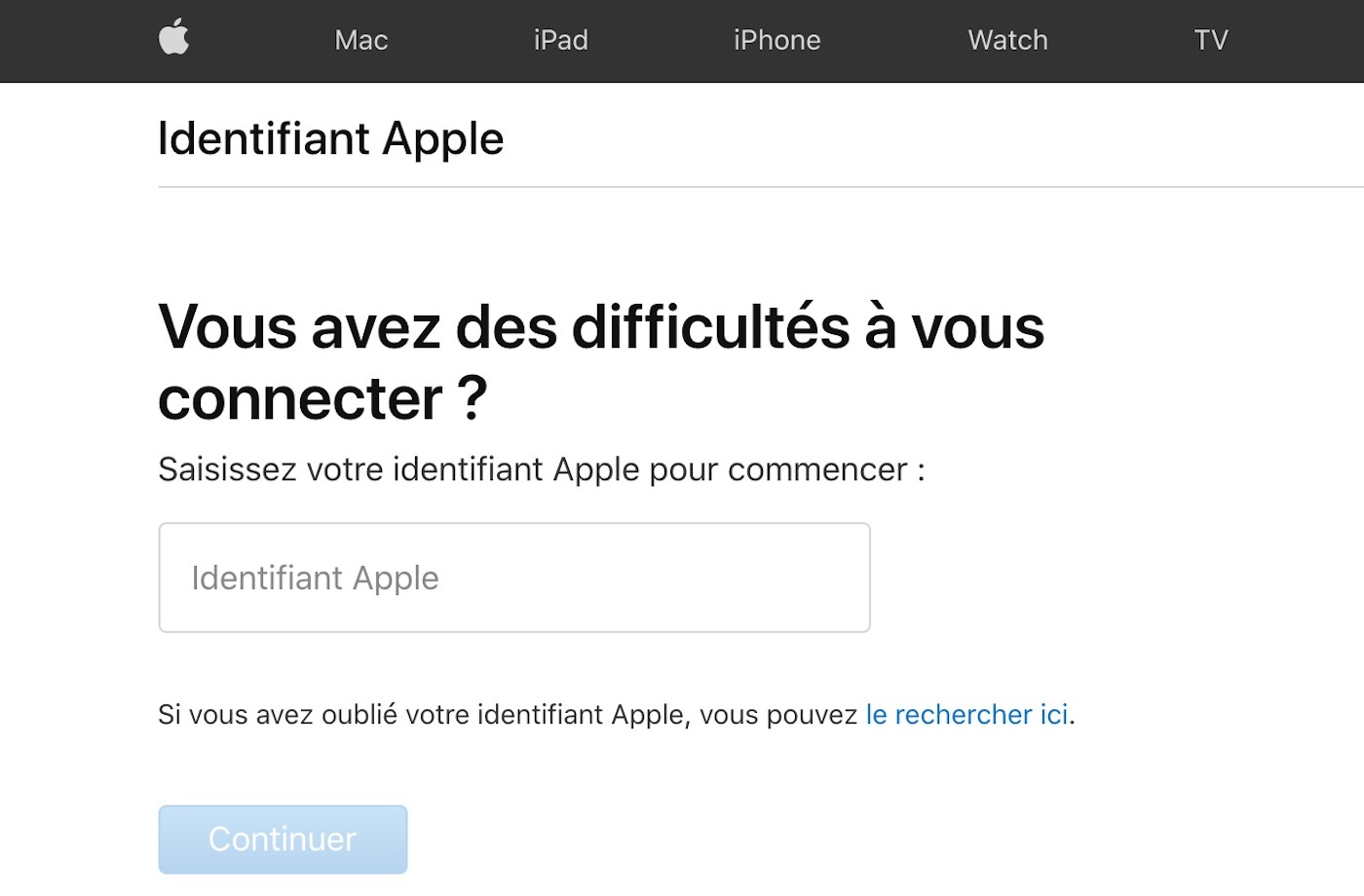The image size is (1364, 896).
Task: Click the divider line beneath the page title
Action: click(x=760, y=186)
